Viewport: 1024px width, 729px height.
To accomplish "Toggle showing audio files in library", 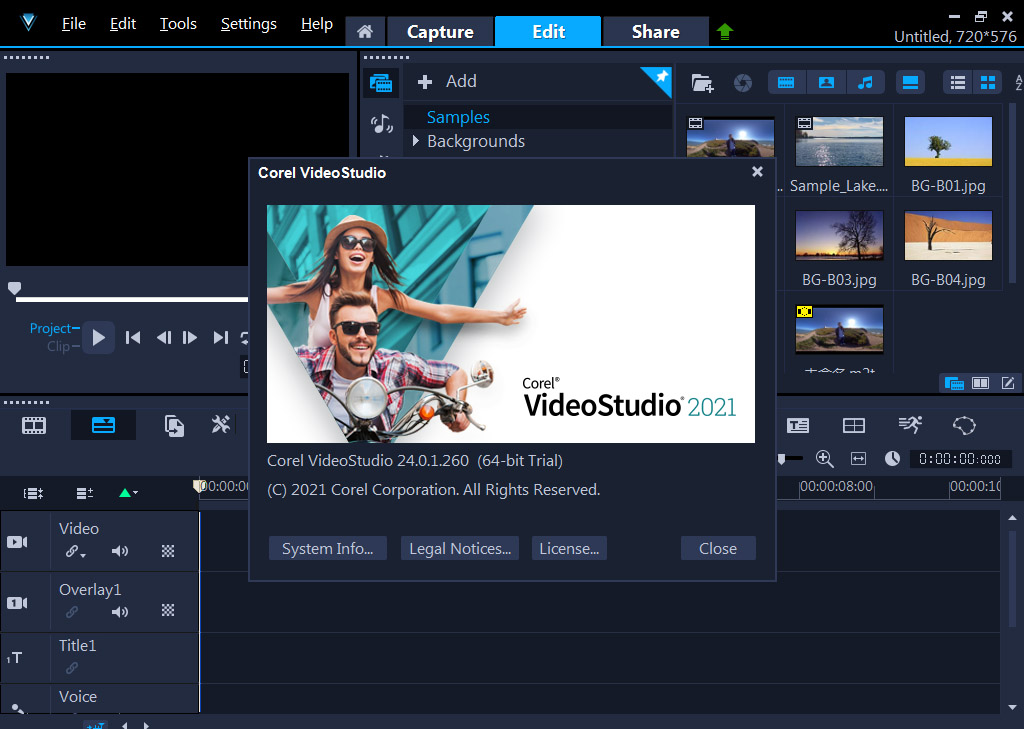I will (x=866, y=82).
